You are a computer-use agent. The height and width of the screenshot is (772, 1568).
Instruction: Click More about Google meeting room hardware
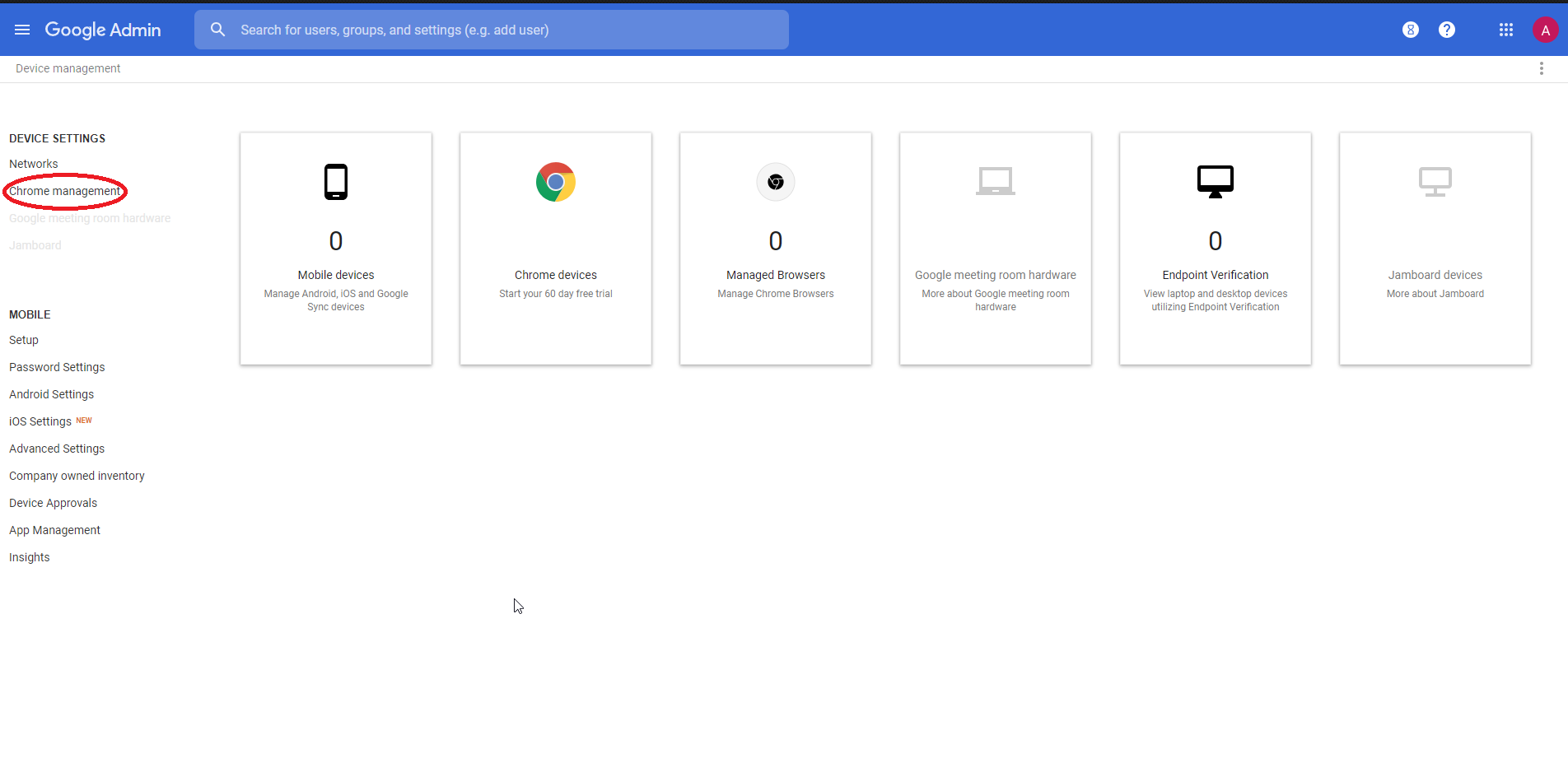[996, 300]
